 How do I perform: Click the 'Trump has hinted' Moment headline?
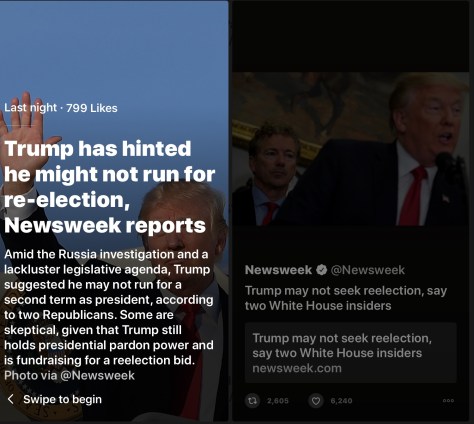coord(109,187)
